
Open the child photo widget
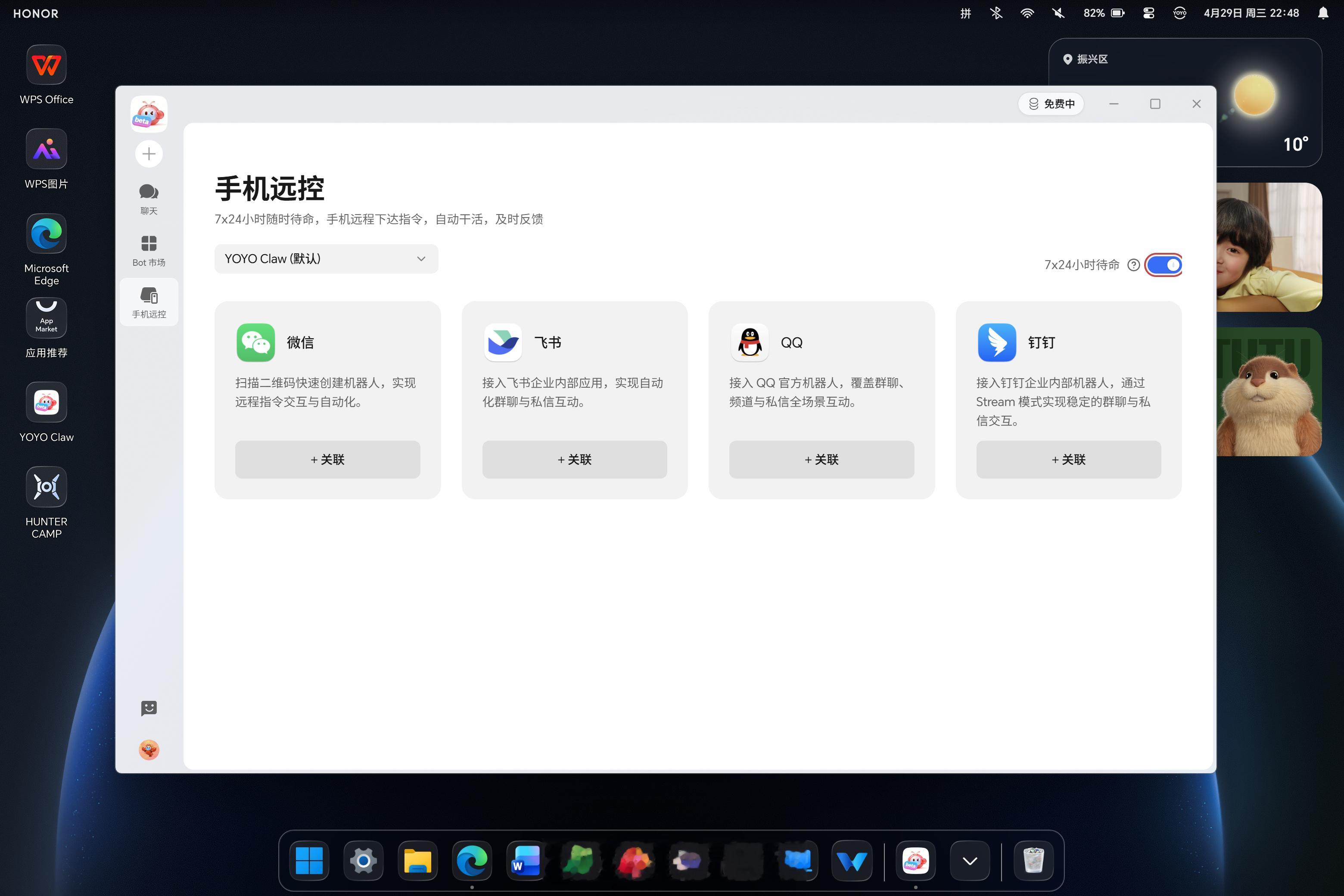(x=1269, y=247)
